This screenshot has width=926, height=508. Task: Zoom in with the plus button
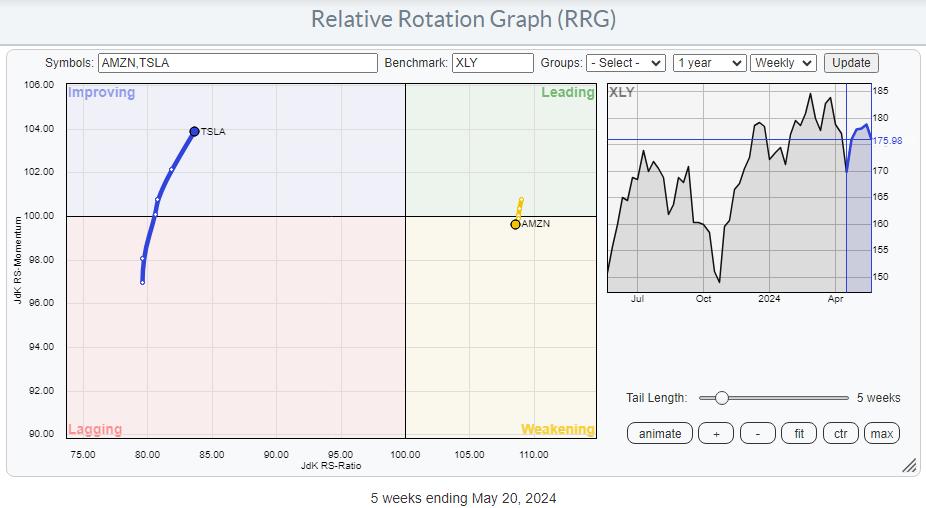tap(716, 433)
